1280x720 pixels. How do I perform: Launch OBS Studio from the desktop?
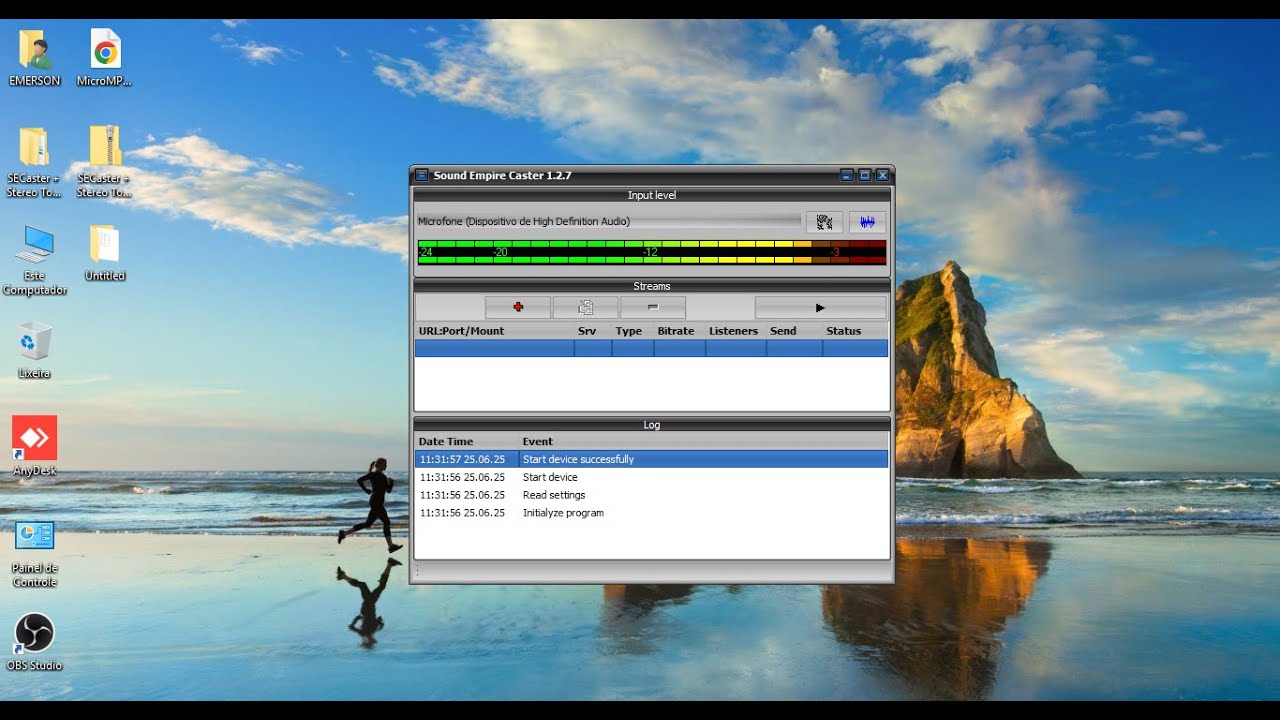[35, 642]
